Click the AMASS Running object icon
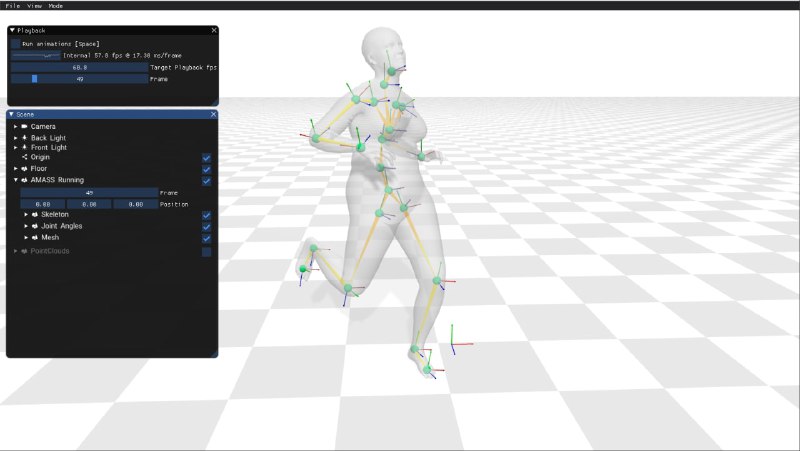The width and height of the screenshot is (800, 451). (x=24, y=180)
